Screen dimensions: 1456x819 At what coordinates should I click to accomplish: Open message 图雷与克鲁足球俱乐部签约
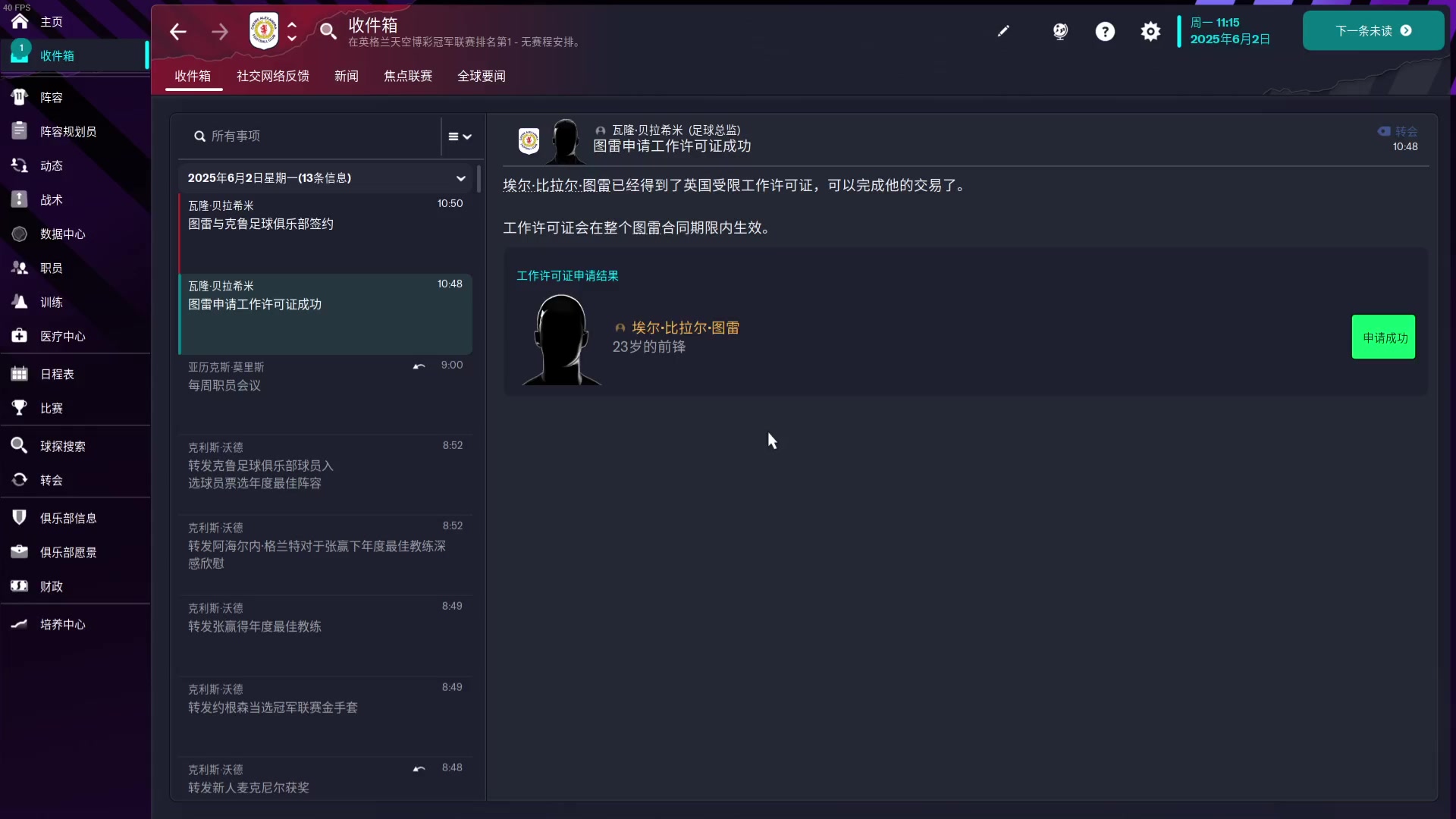click(325, 233)
